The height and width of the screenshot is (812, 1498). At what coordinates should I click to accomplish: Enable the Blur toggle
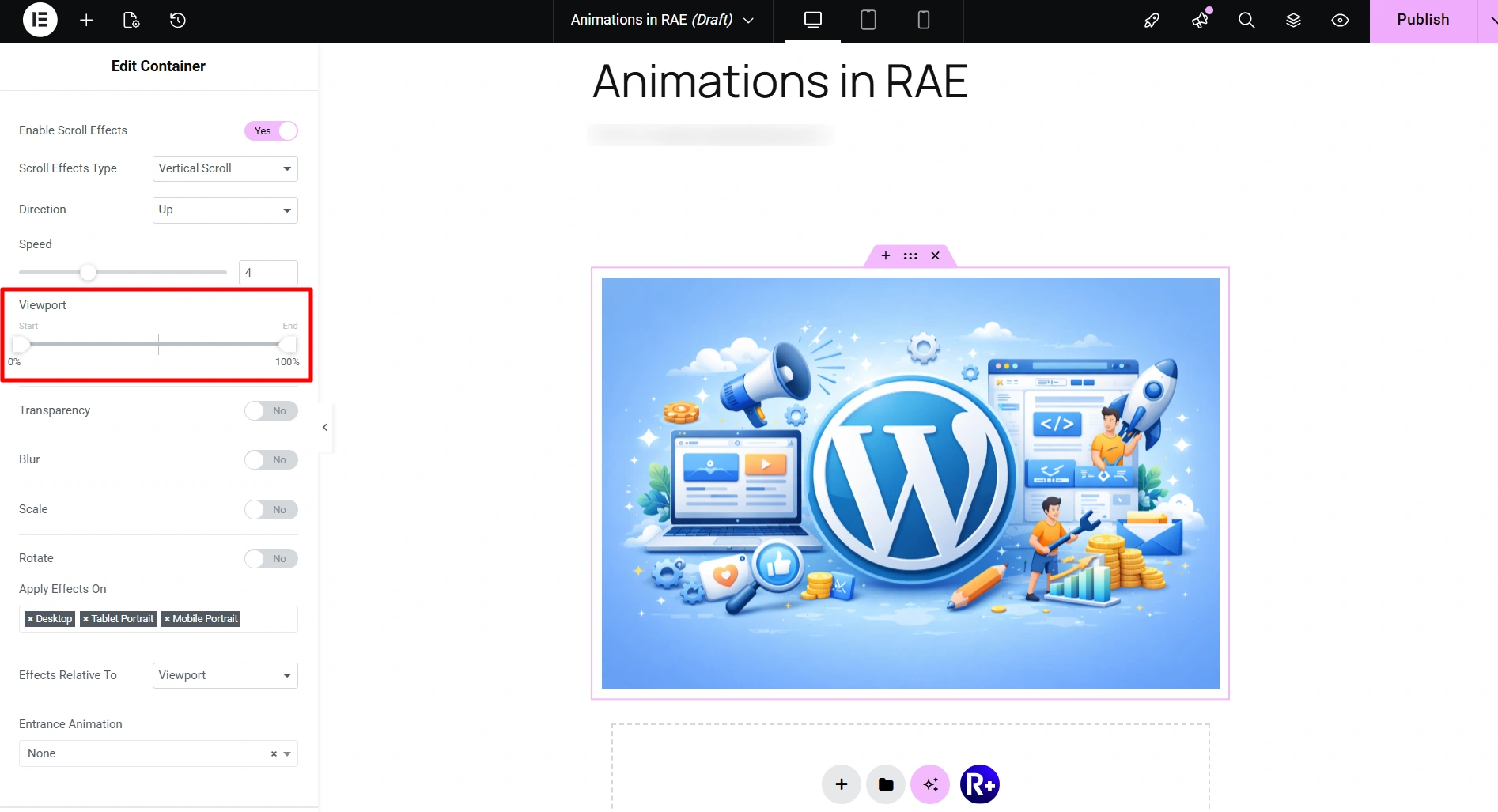tap(270, 460)
